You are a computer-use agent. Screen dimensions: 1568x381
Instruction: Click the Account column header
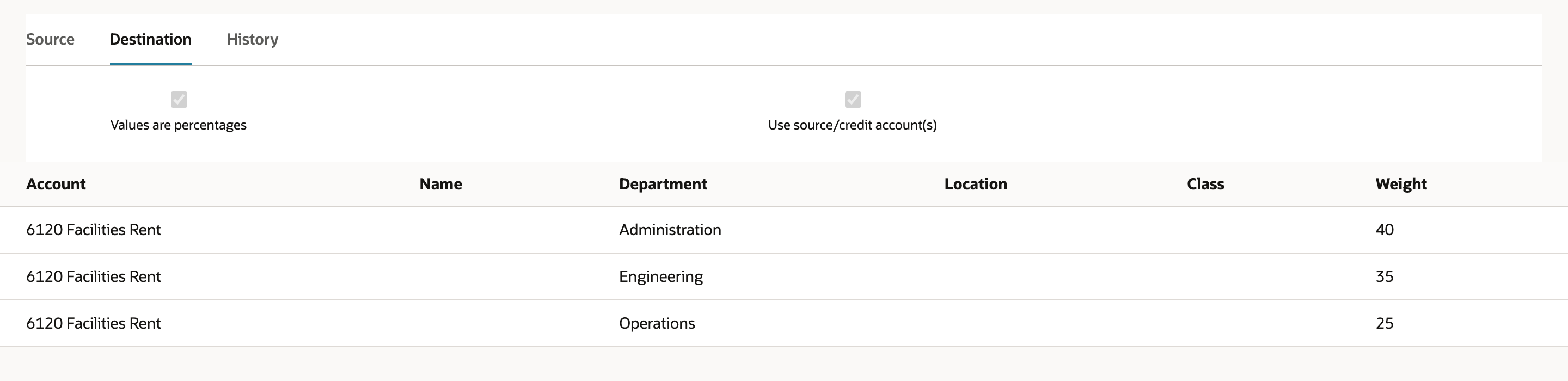point(56,184)
